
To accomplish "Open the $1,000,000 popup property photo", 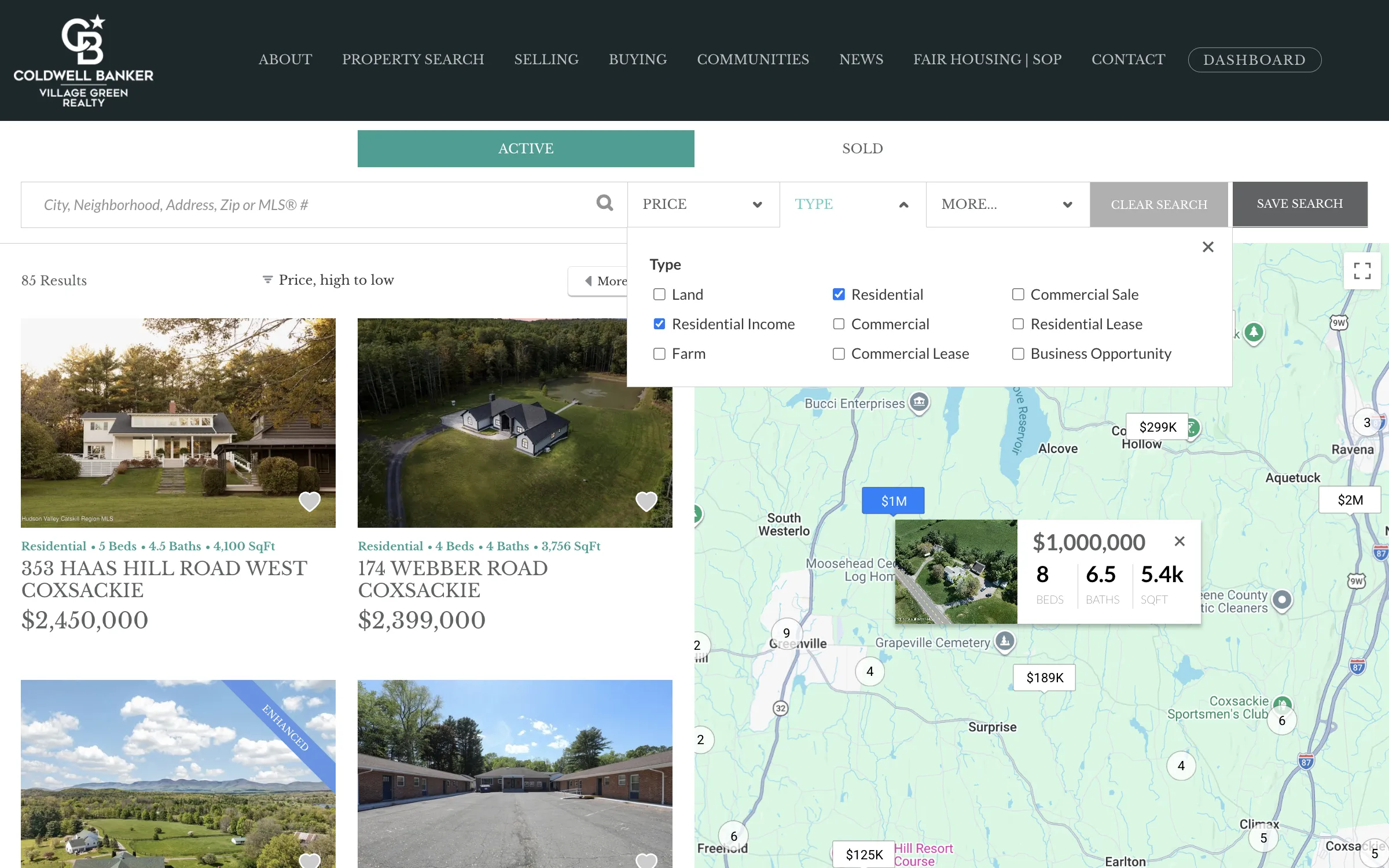I will coord(956,571).
